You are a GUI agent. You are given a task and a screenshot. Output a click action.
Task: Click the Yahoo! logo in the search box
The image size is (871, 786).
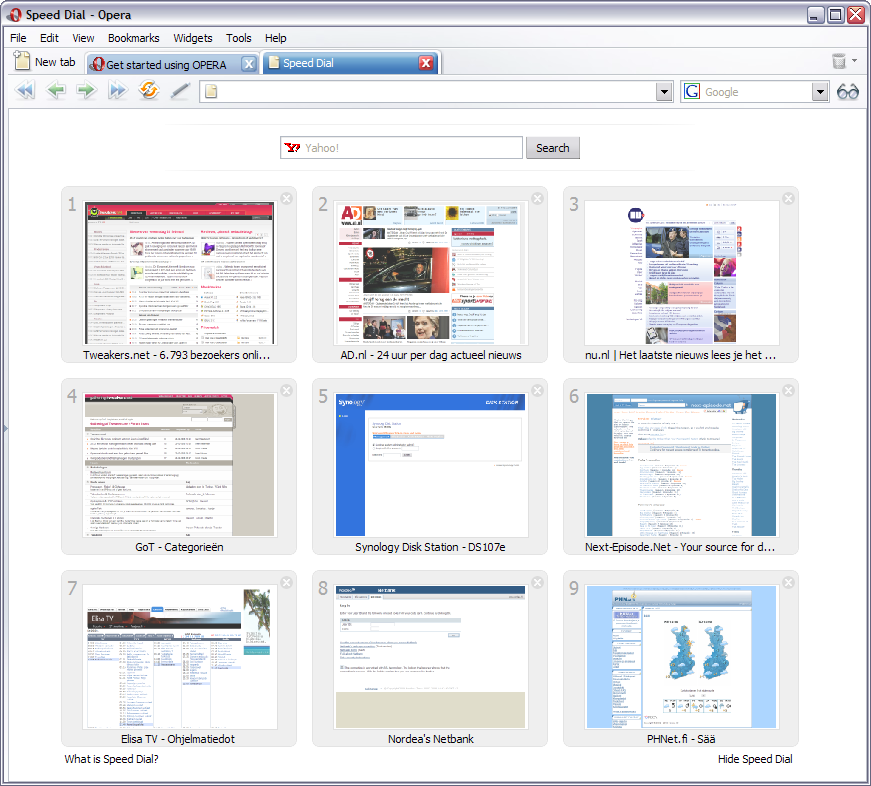(292, 147)
